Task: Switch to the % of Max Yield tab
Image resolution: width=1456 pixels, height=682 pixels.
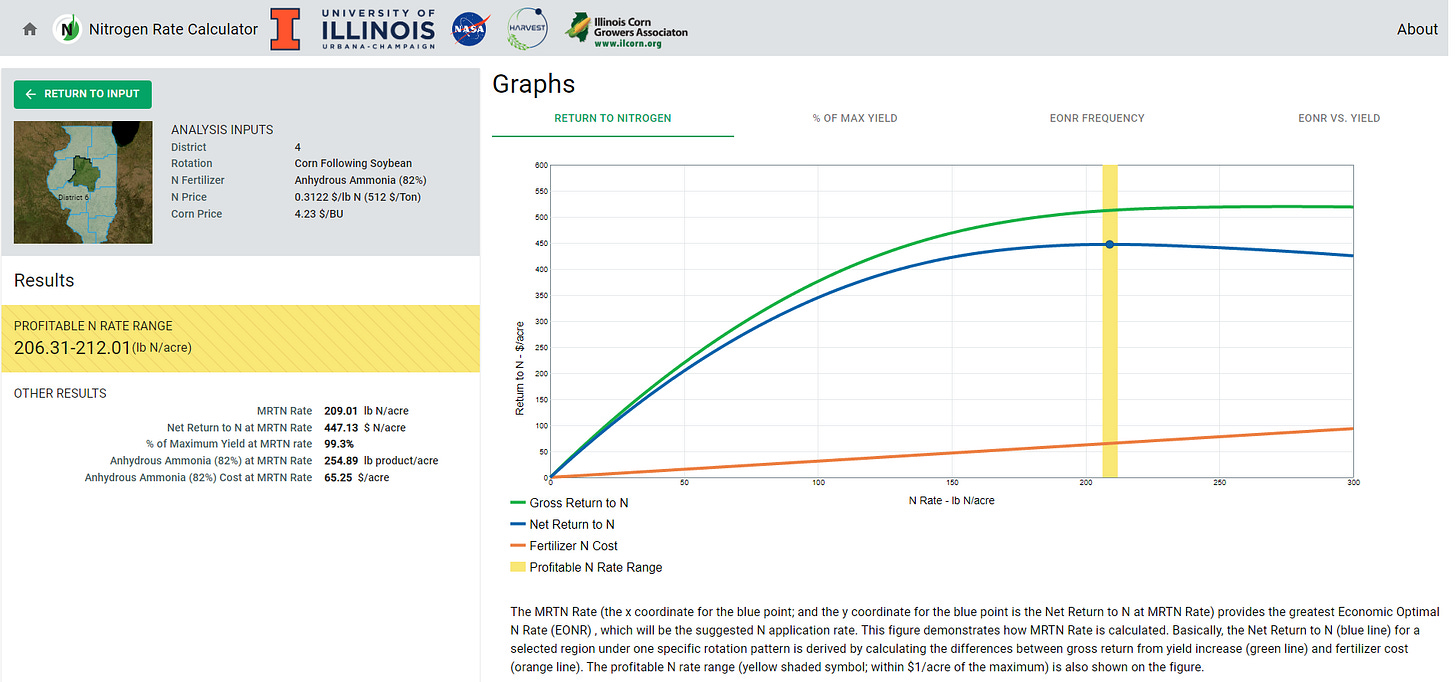Action: [x=855, y=118]
